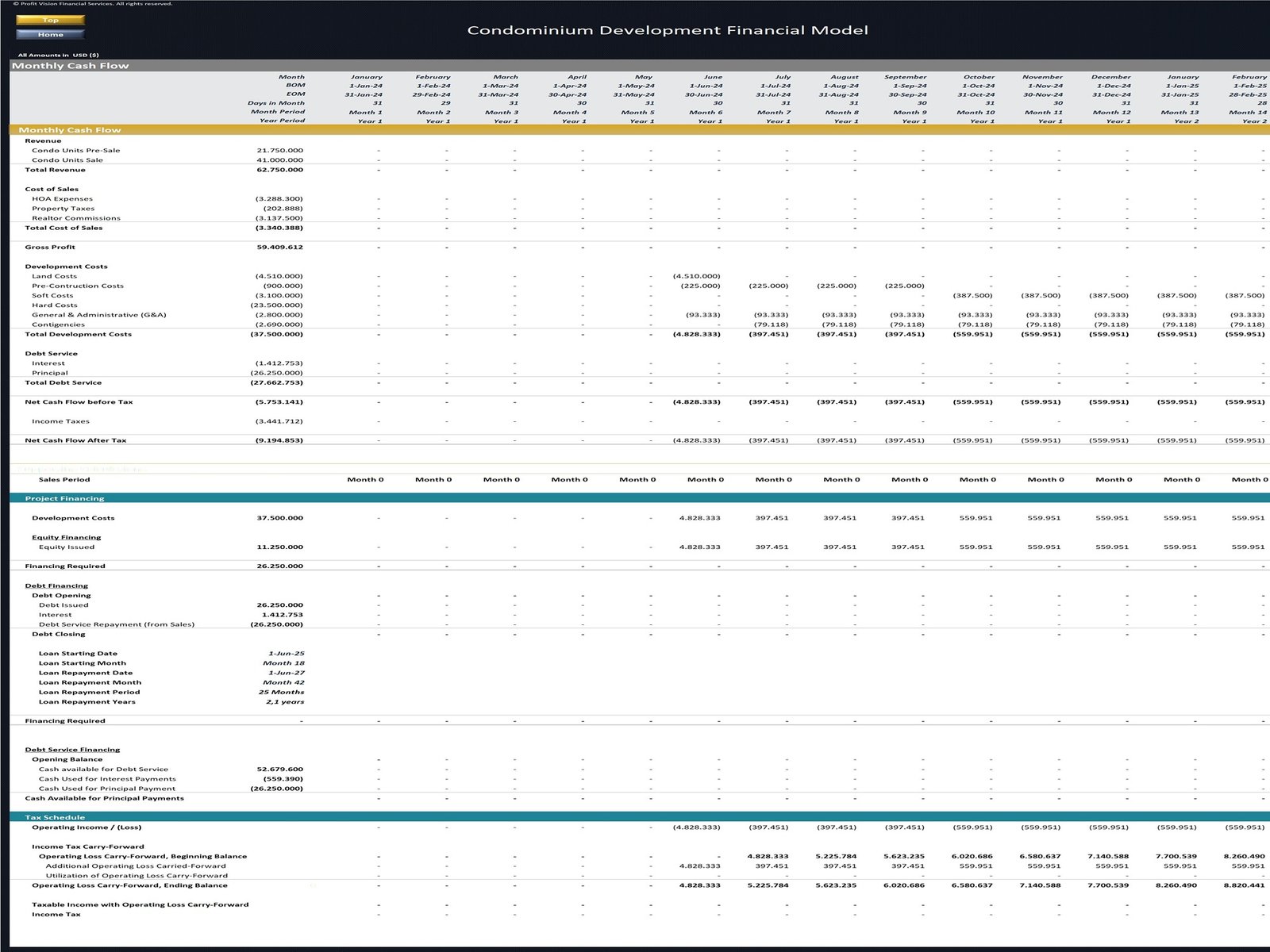
Task: Click the Loan Starting Date value 1-Jun-25
Action: click(286, 654)
